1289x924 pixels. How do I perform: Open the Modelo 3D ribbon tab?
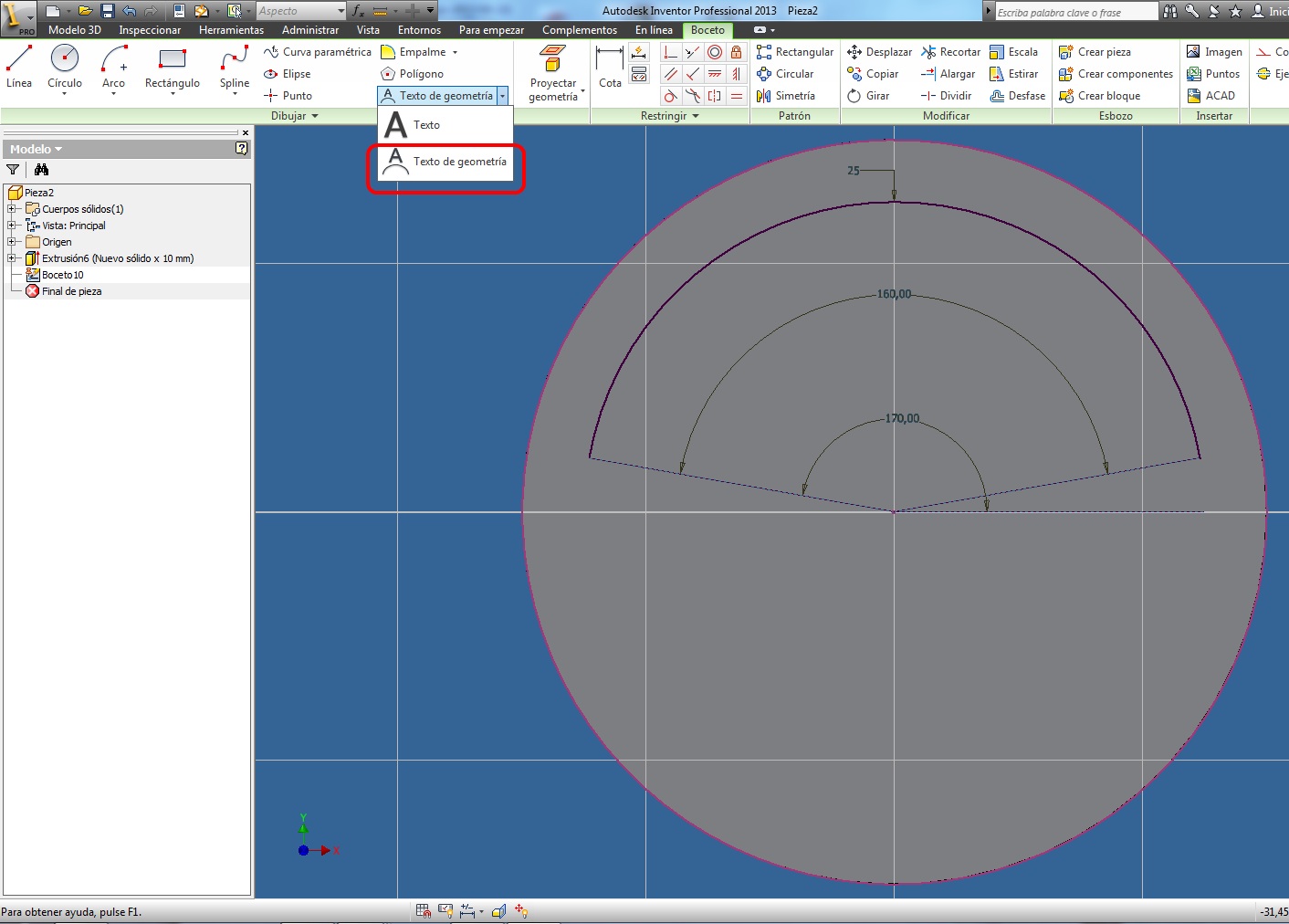(75, 30)
